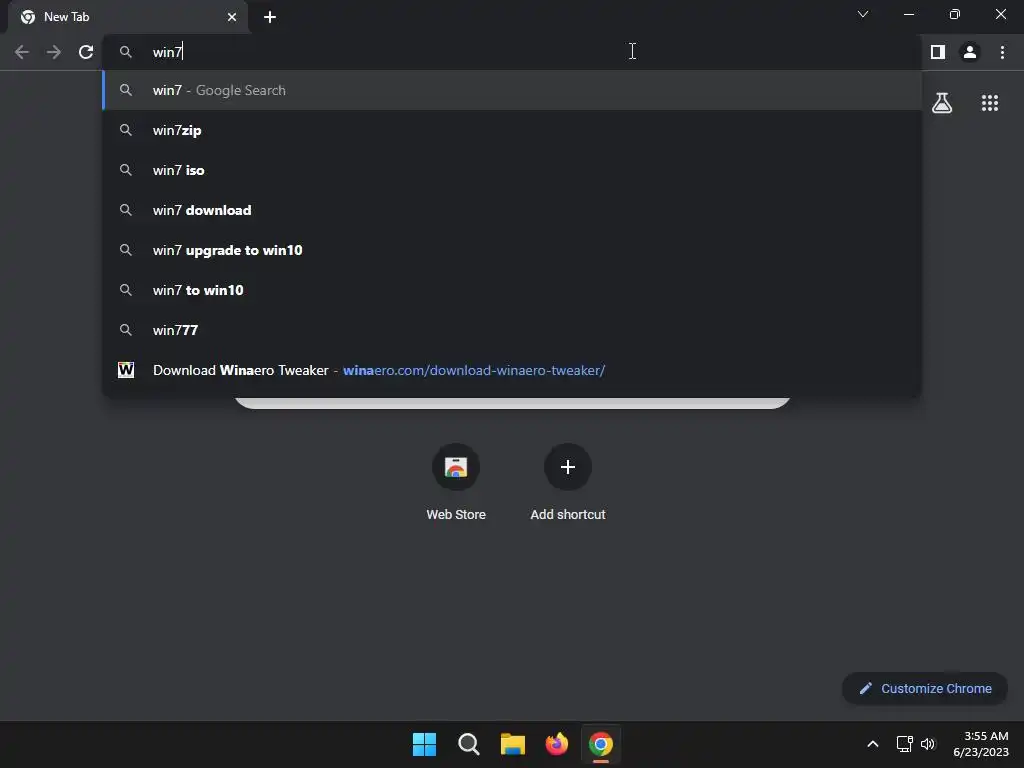Screen dimensions: 1024x768
Task: Open the Windows Start menu
Action: tap(424, 744)
